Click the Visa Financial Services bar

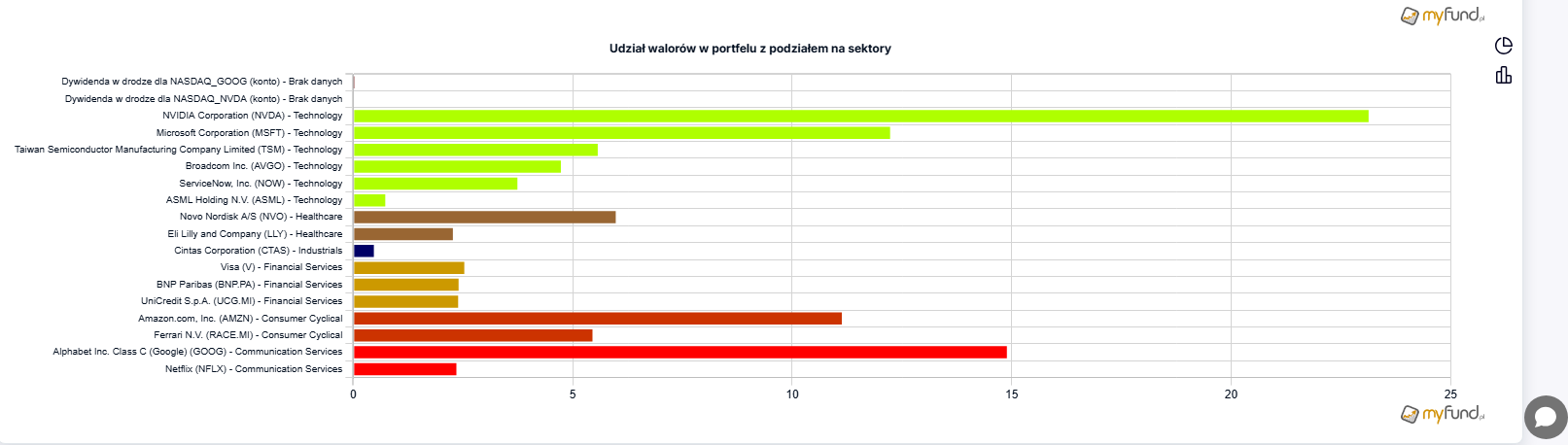pos(408,268)
